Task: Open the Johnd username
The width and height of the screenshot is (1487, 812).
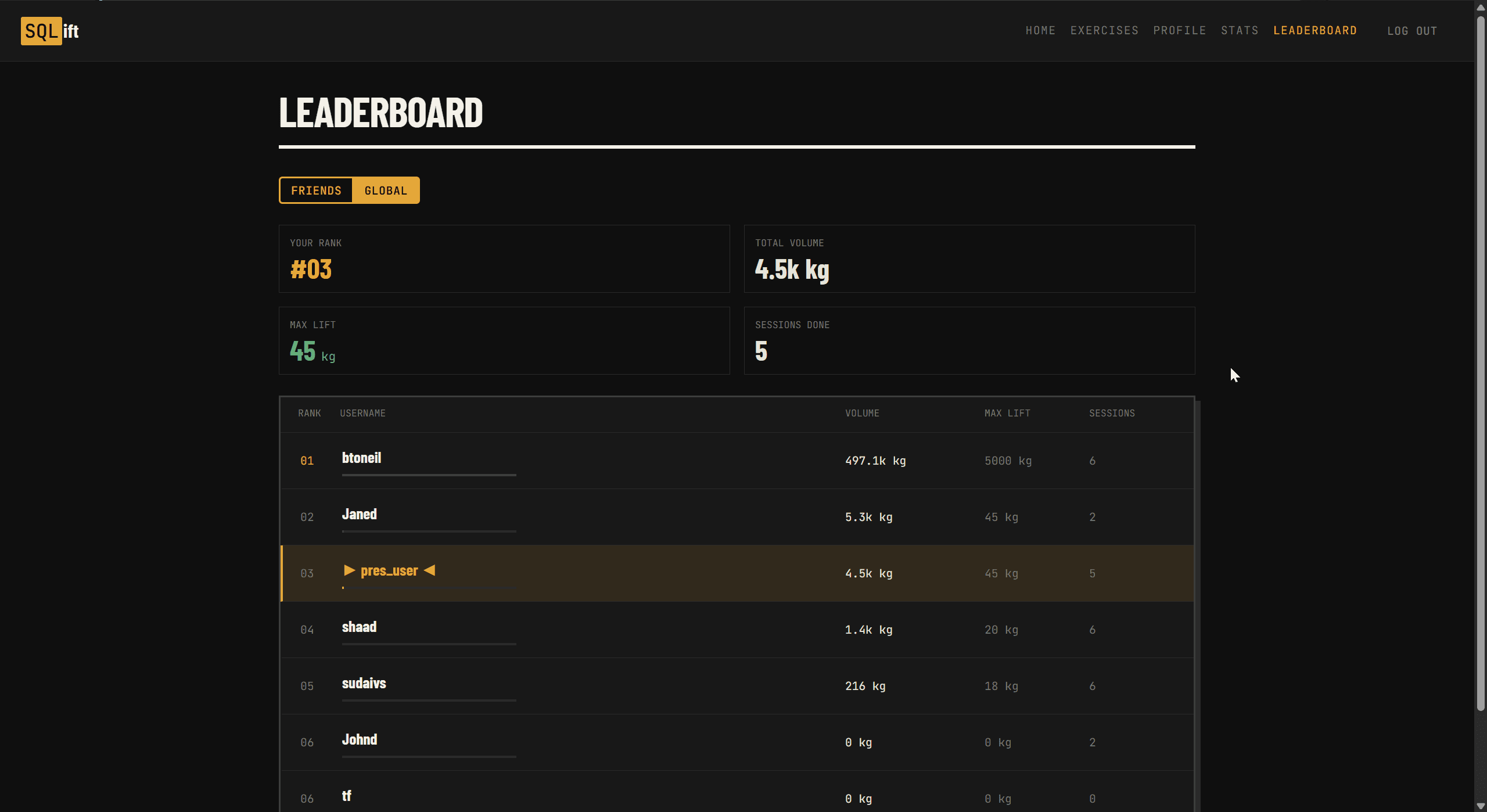Action: point(360,739)
